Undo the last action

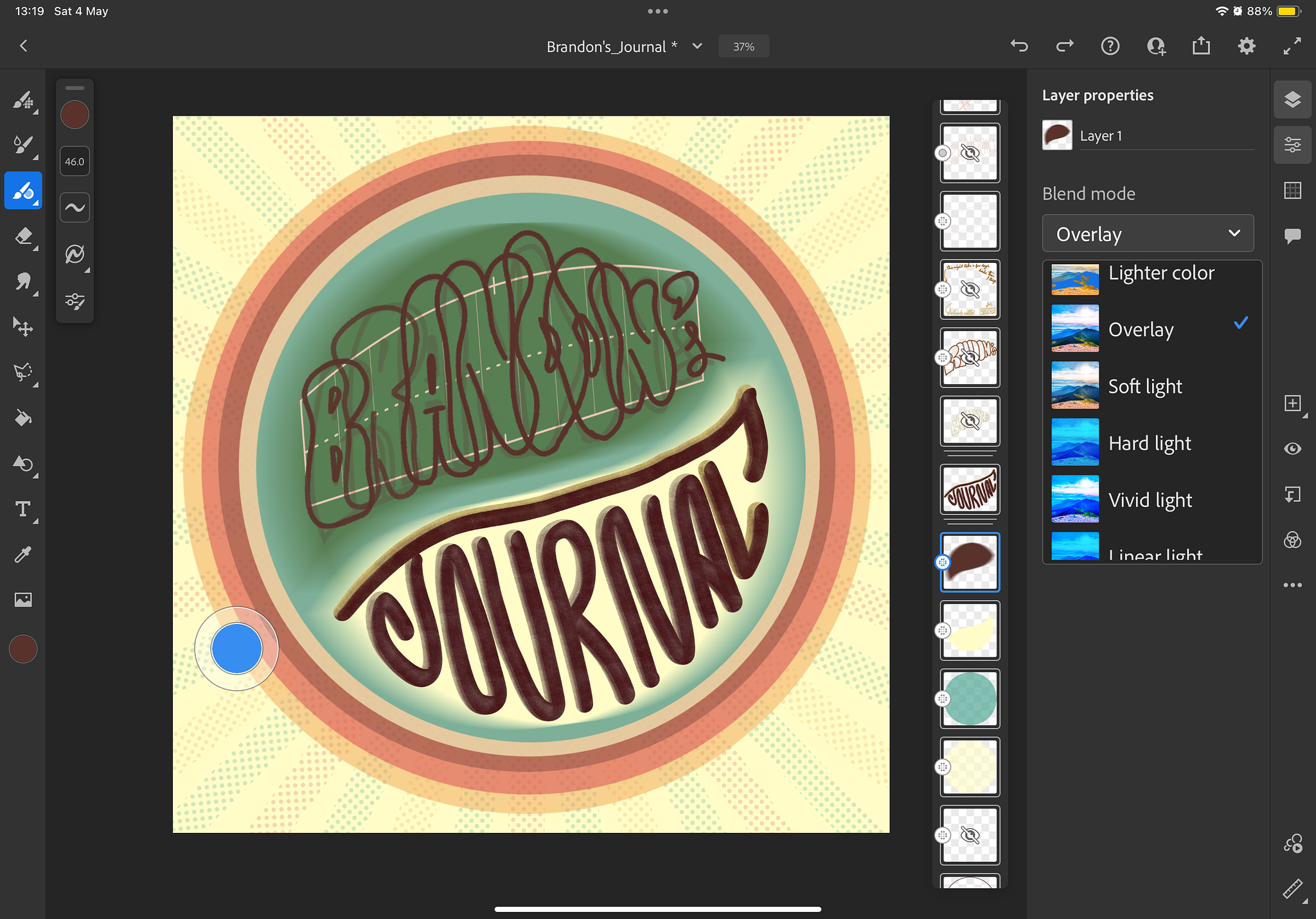pyautogui.click(x=1019, y=46)
